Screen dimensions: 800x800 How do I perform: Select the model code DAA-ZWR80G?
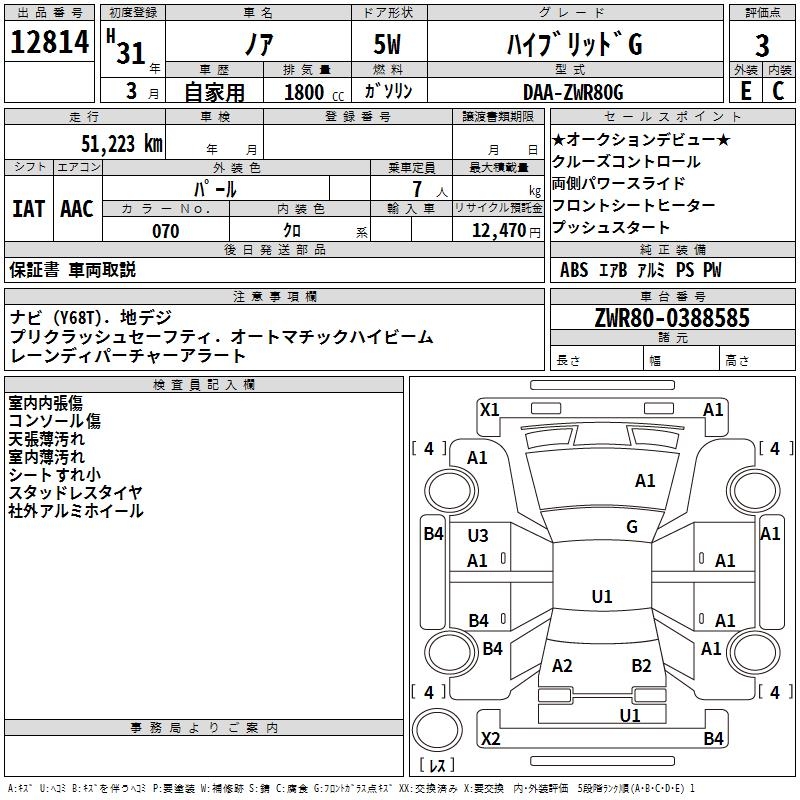point(573,92)
